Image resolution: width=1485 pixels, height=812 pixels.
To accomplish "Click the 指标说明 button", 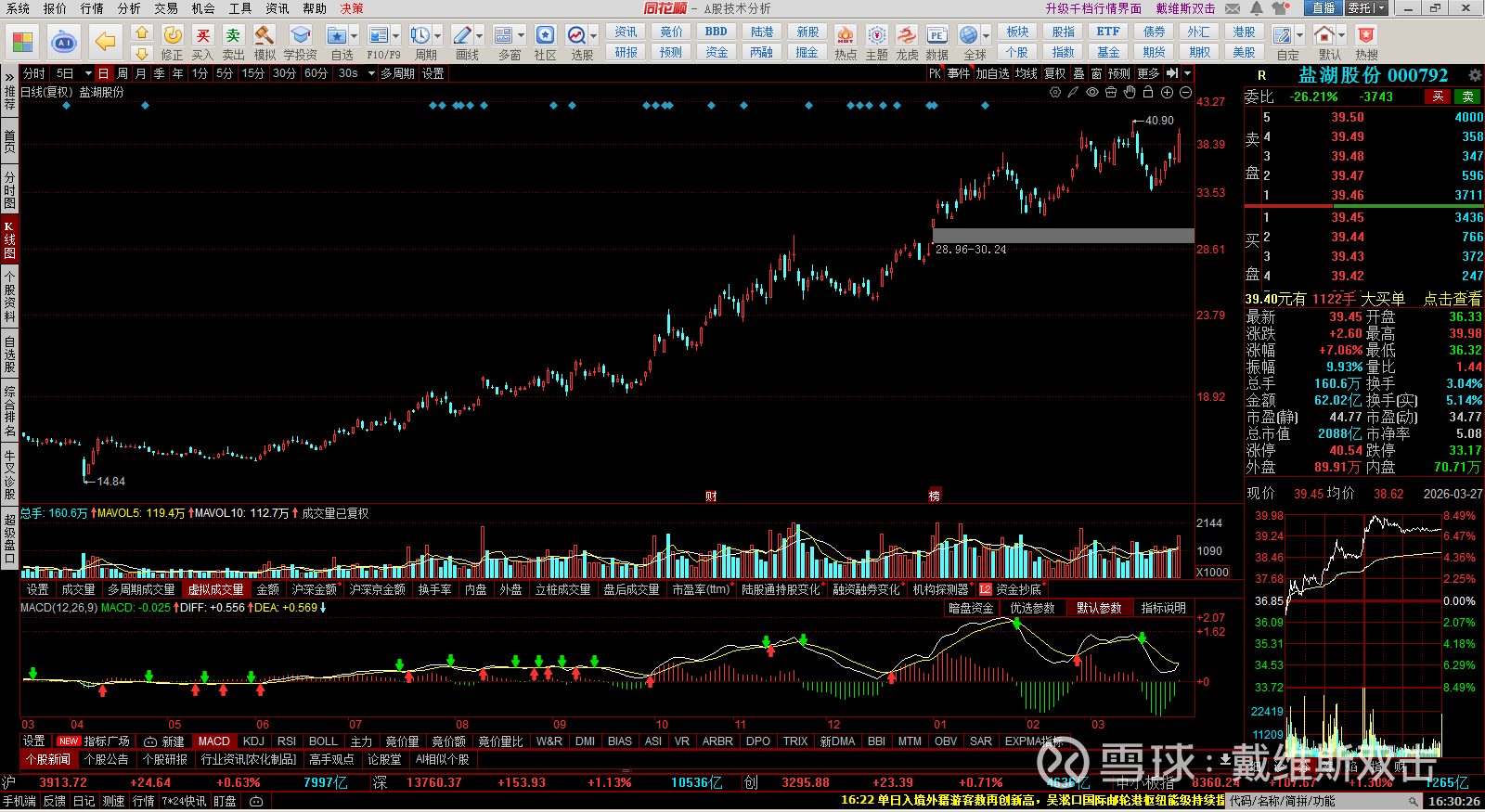I will [x=1163, y=608].
